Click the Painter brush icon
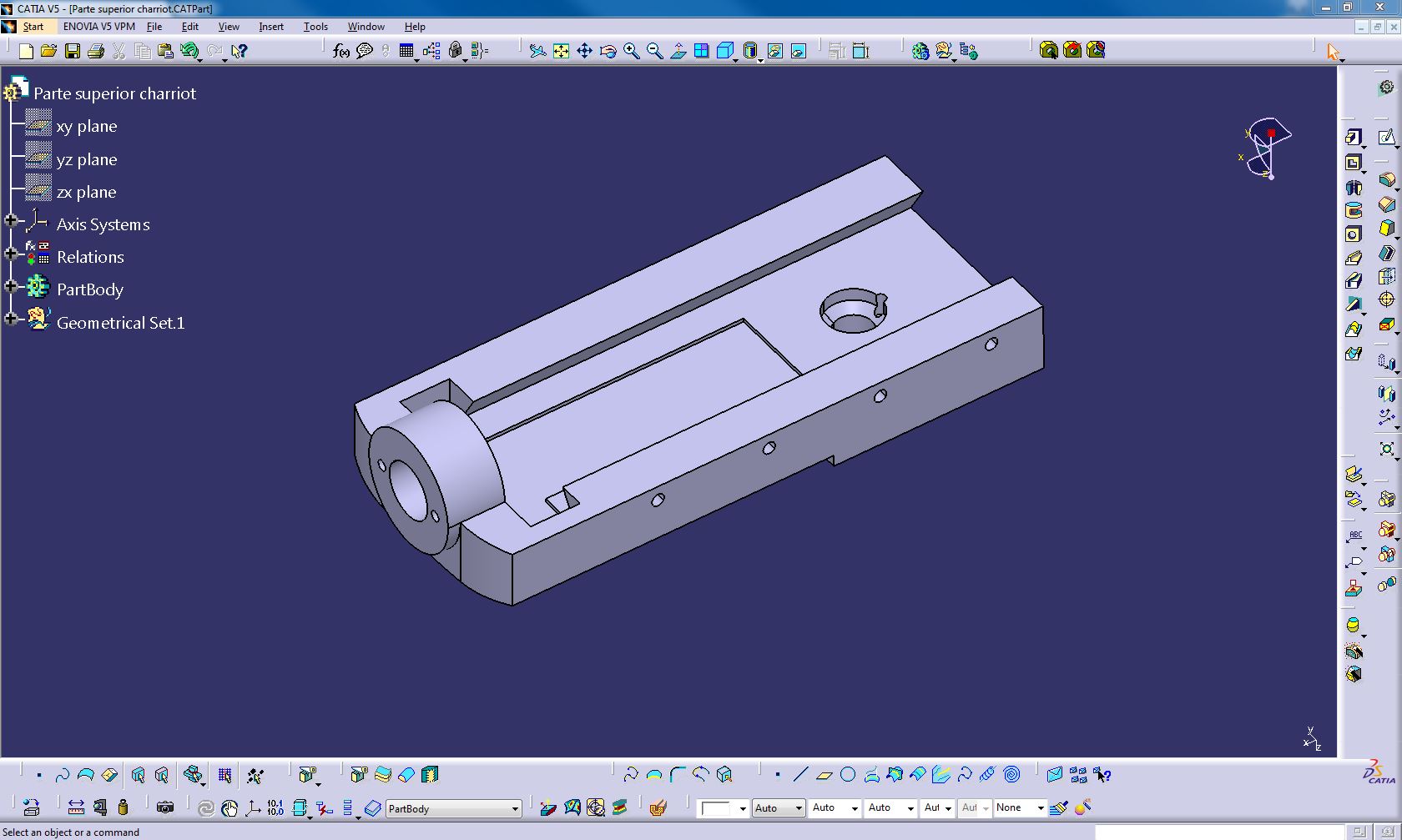This screenshot has width=1402, height=840. pos(1059,807)
